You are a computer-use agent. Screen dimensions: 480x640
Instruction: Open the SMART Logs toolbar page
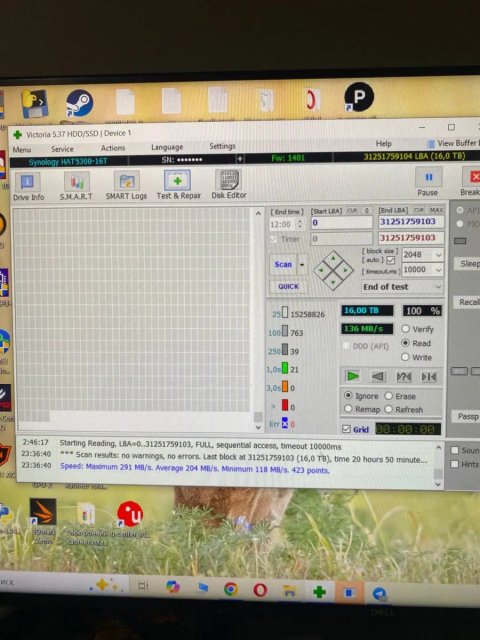click(x=127, y=185)
